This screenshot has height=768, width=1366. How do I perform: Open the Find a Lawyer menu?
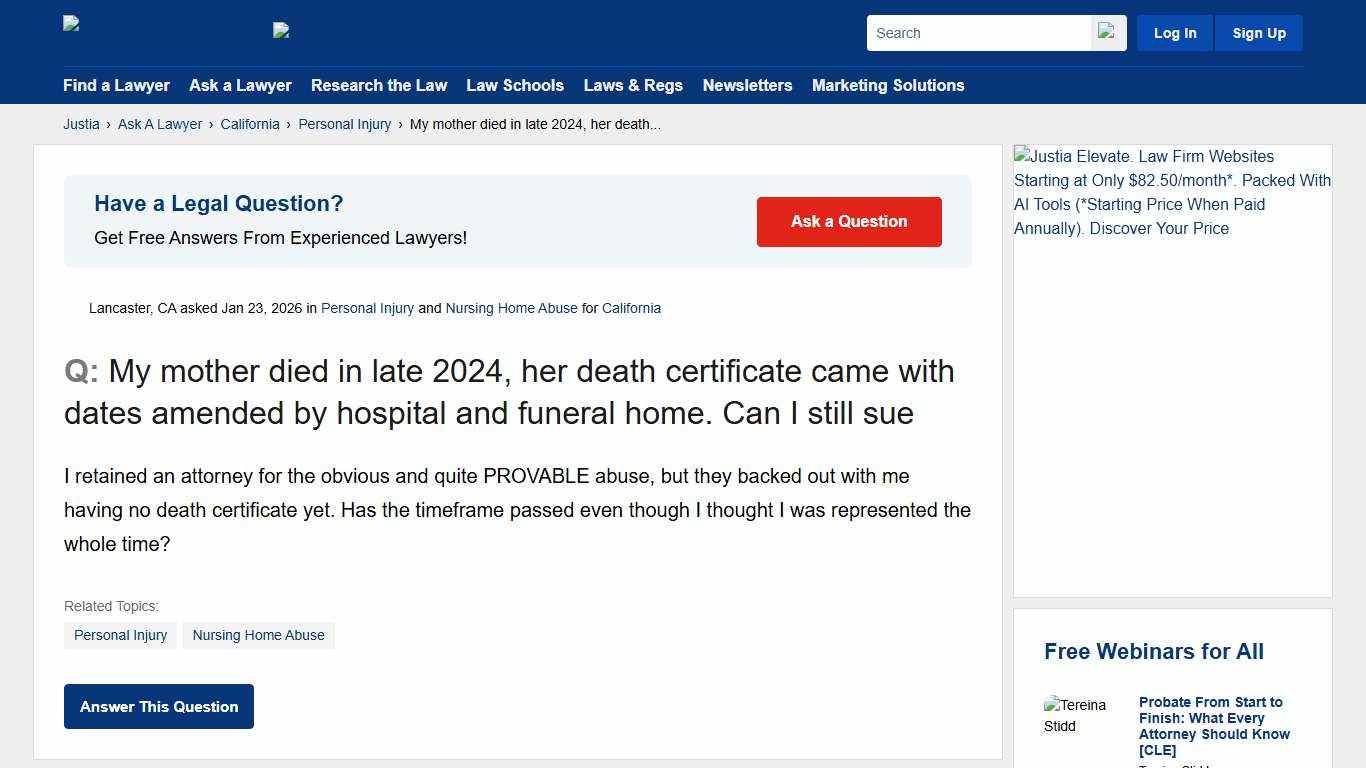116,85
